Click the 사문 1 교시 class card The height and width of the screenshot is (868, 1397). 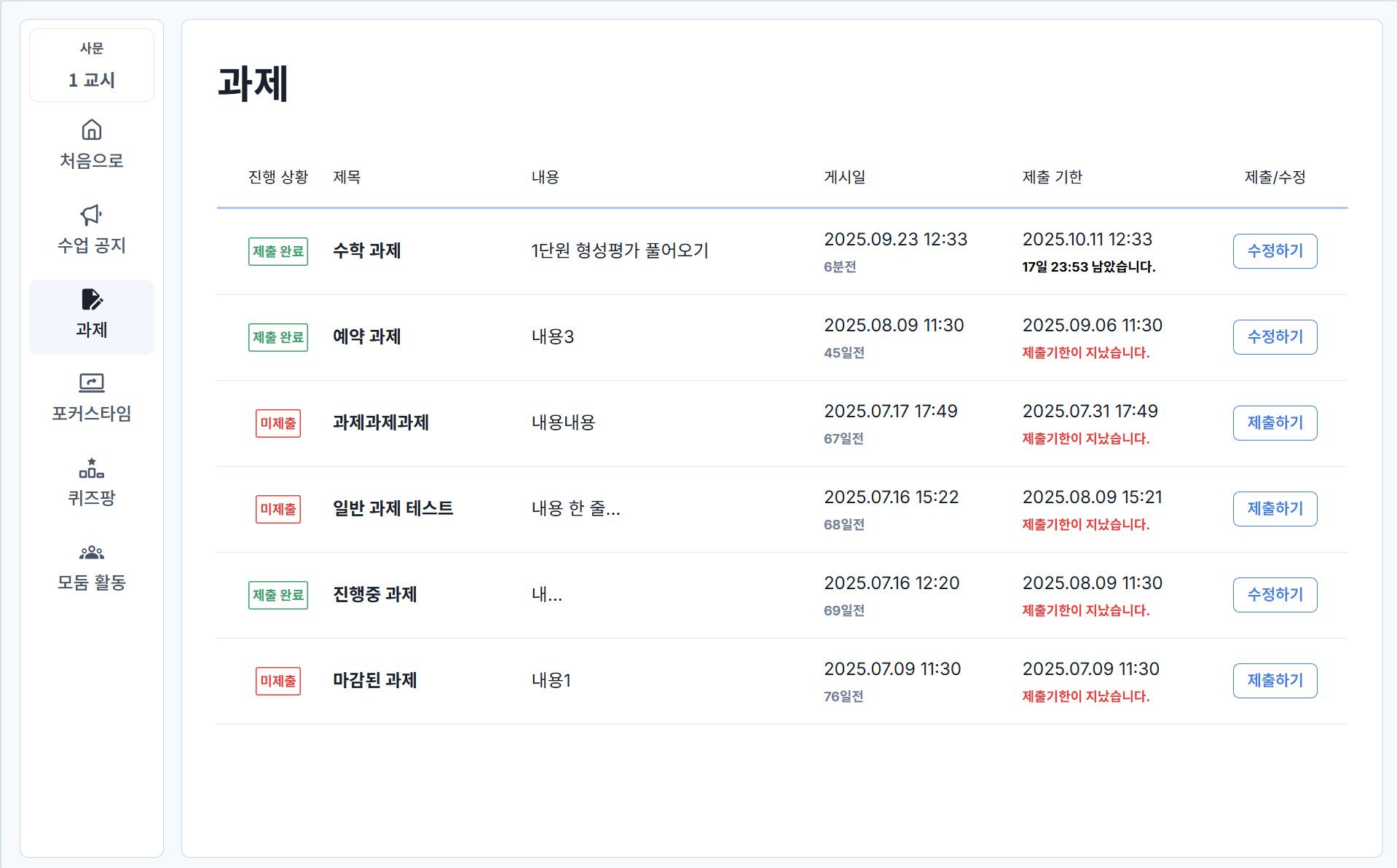click(91, 66)
